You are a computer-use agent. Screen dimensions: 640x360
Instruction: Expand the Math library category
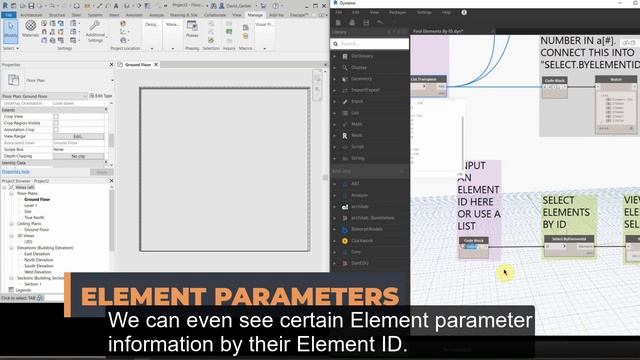[x=335, y=124]
